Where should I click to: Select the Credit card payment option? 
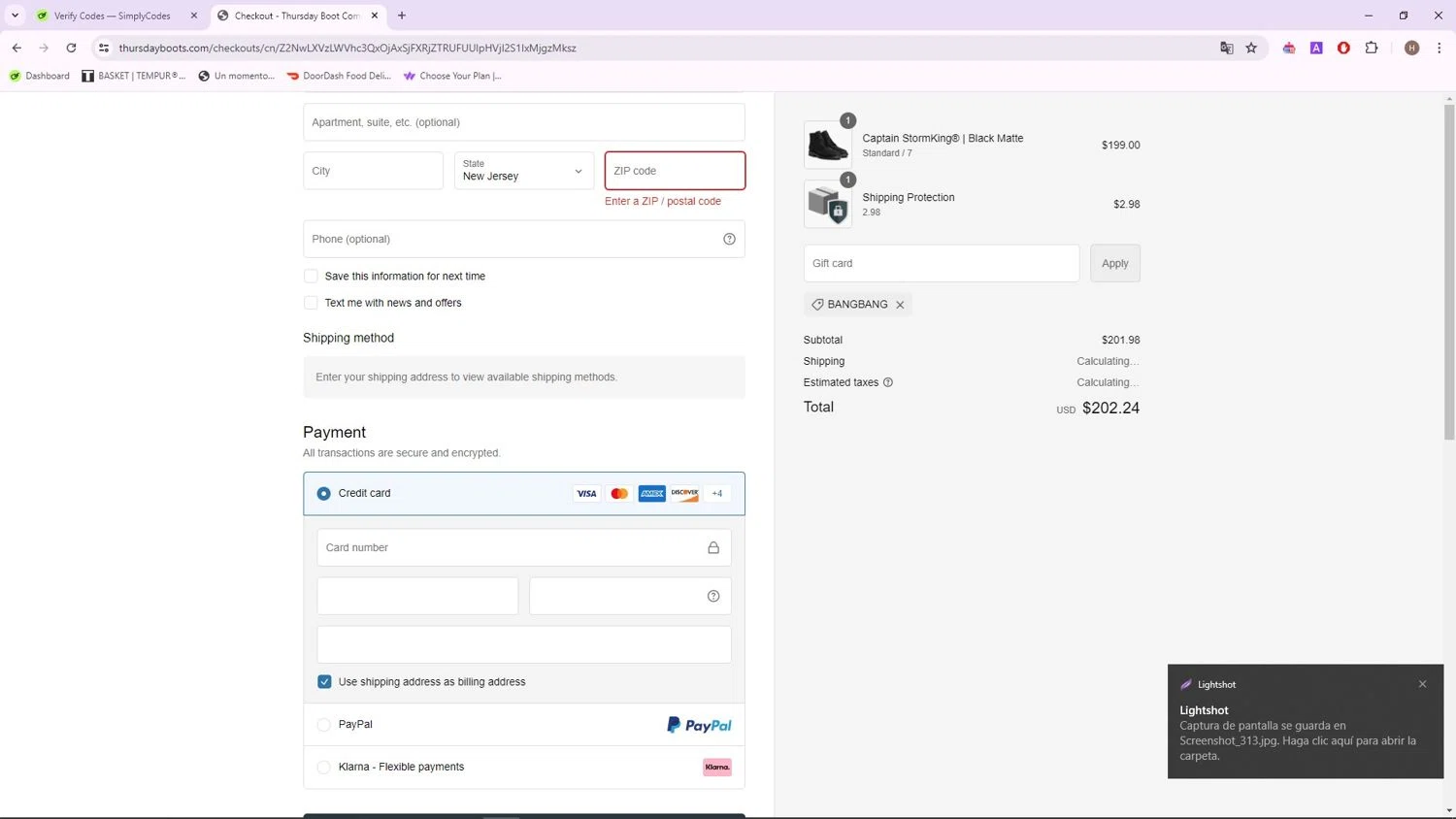tap(324, 493)
